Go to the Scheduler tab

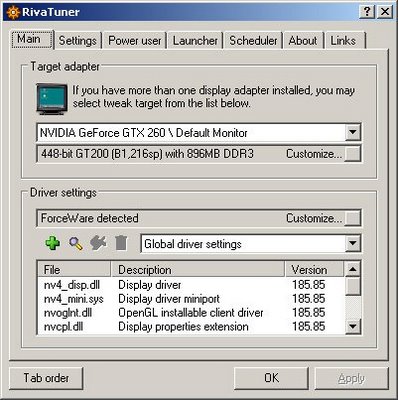point(253,41)
